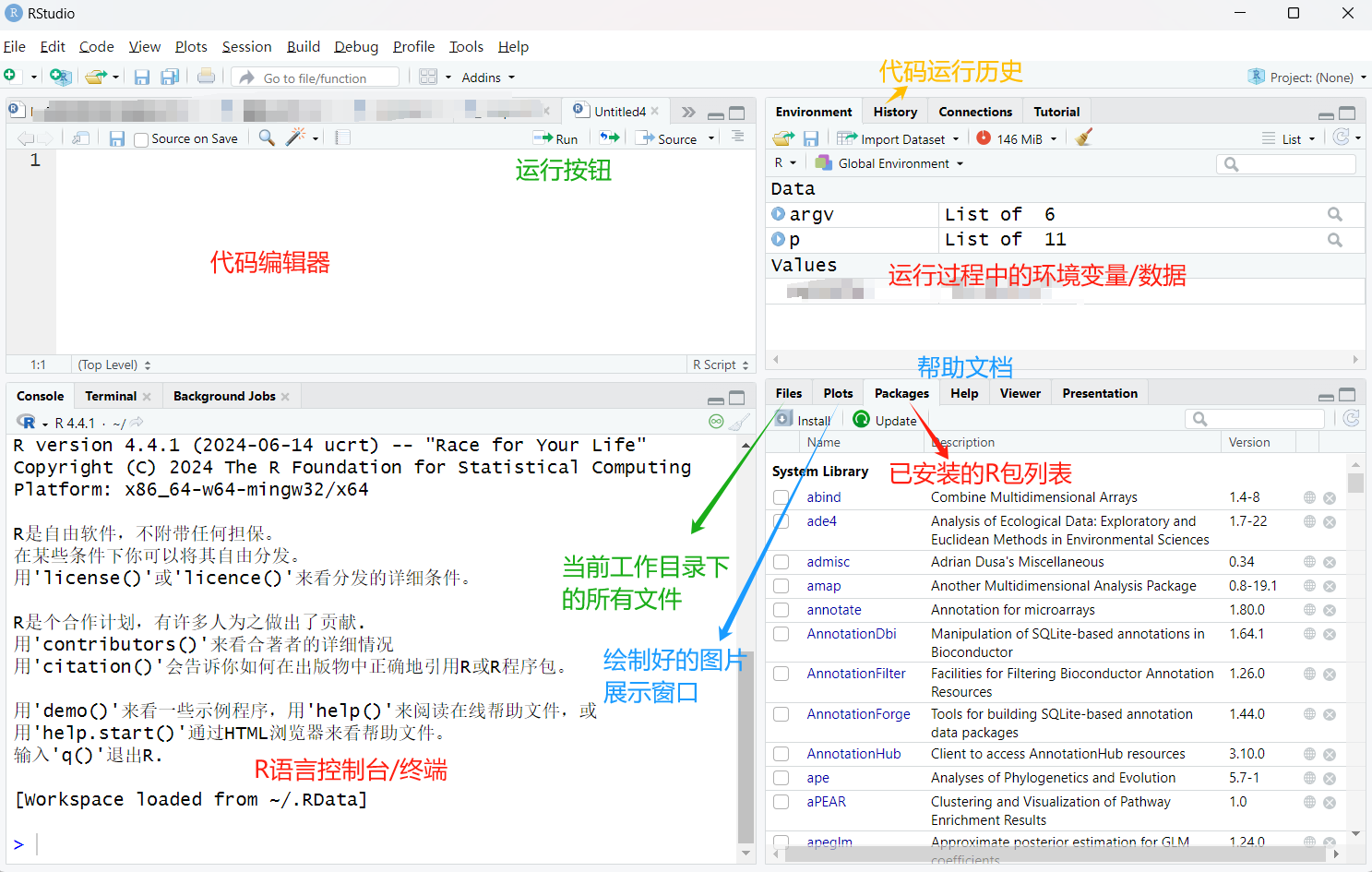Open the AnnotationHub package link
Screen dimensions: 1372x872
click(853, 754)
